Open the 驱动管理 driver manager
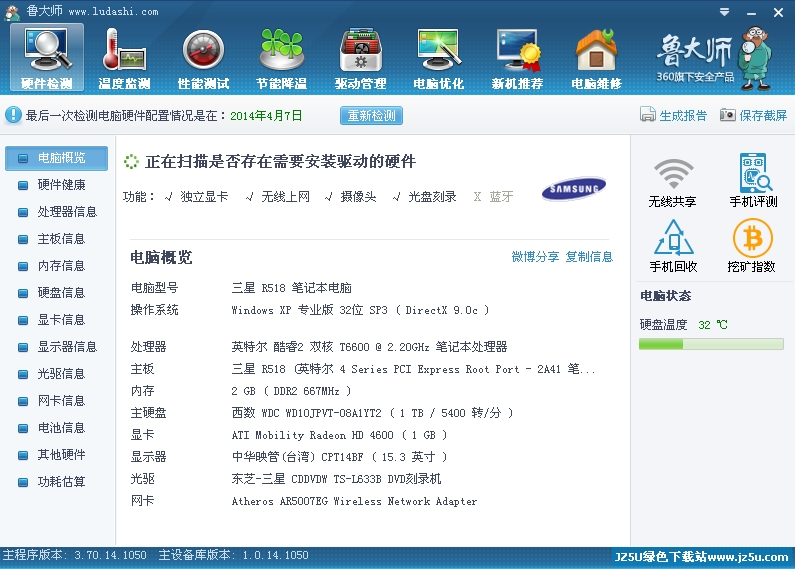 (360, 57)
